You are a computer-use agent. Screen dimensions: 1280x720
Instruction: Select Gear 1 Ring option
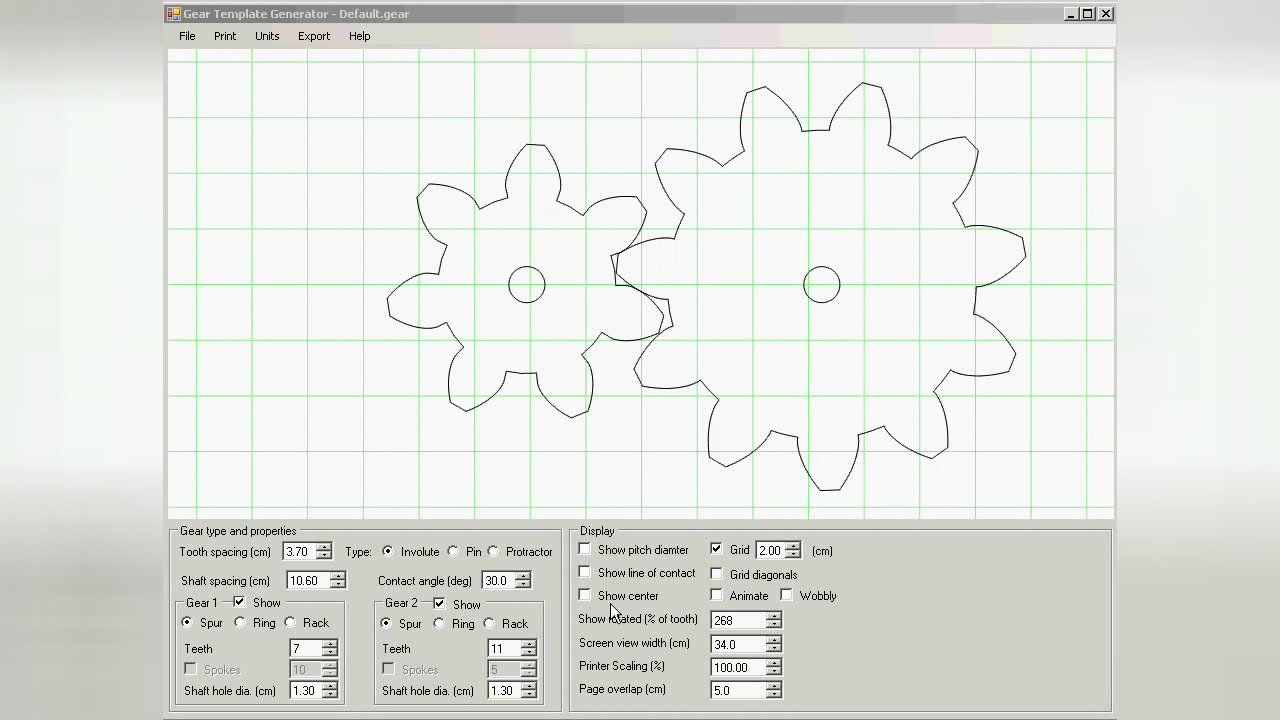(x=240, y=622)
